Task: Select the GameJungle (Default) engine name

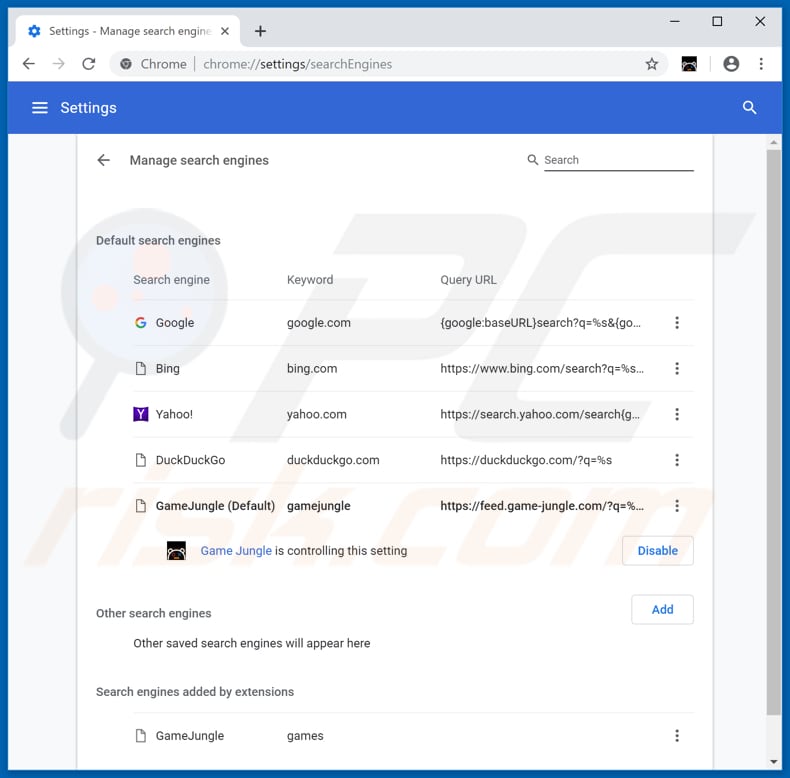Action: point(215,506)
